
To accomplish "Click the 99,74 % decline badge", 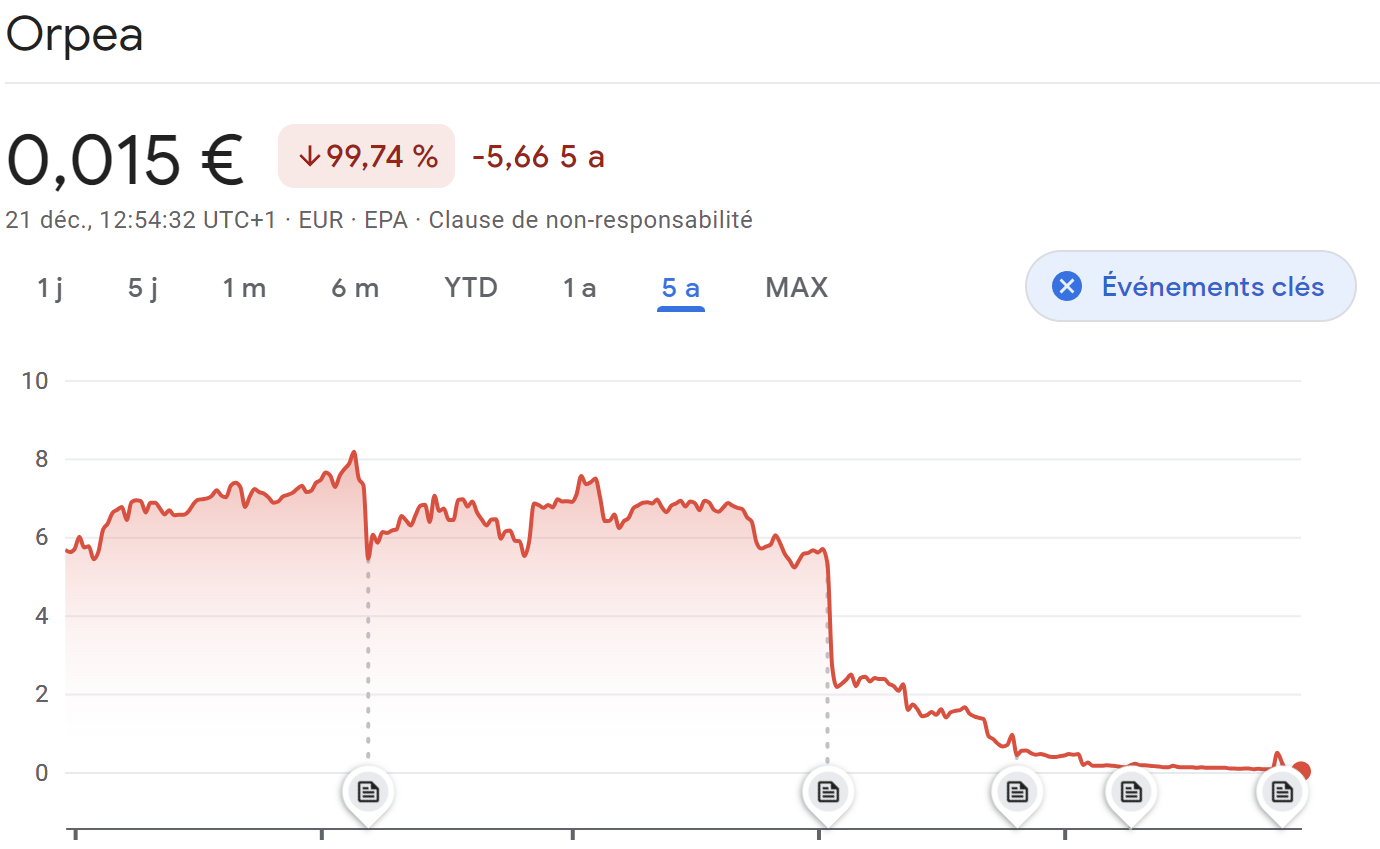I will tap(367, 156).
